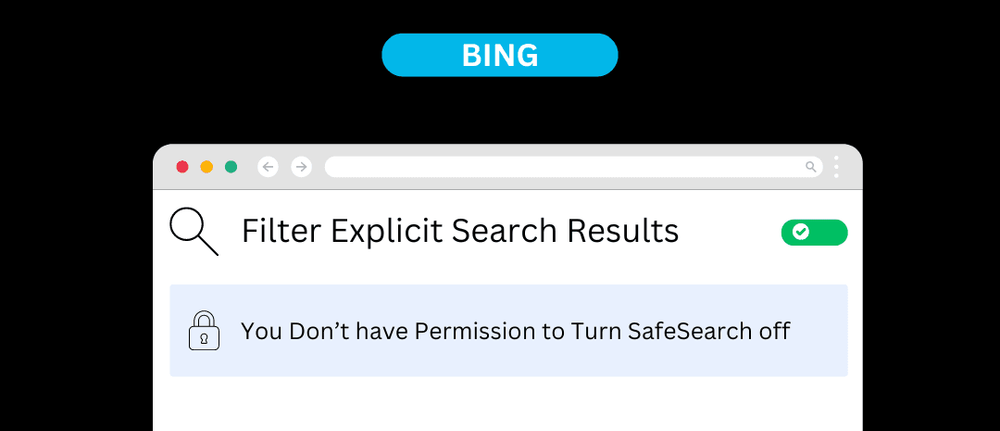Select the blue BING label
This screenshot has height=431, width=1000.
[500, 55]
